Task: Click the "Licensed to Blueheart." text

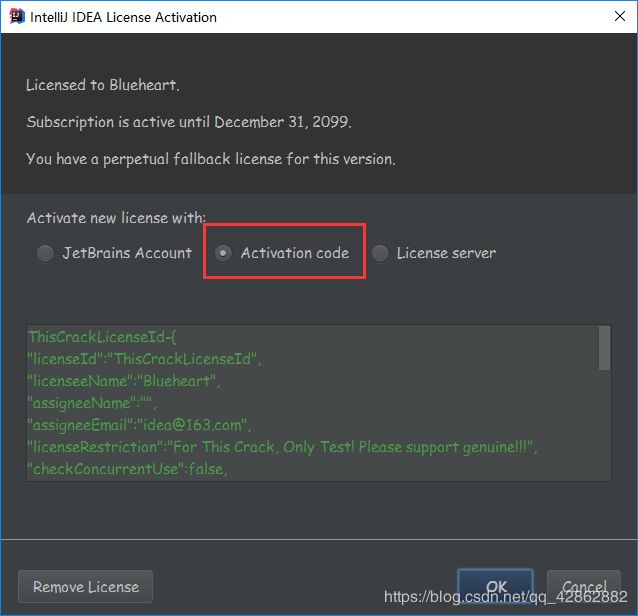Action: (103, 85)
